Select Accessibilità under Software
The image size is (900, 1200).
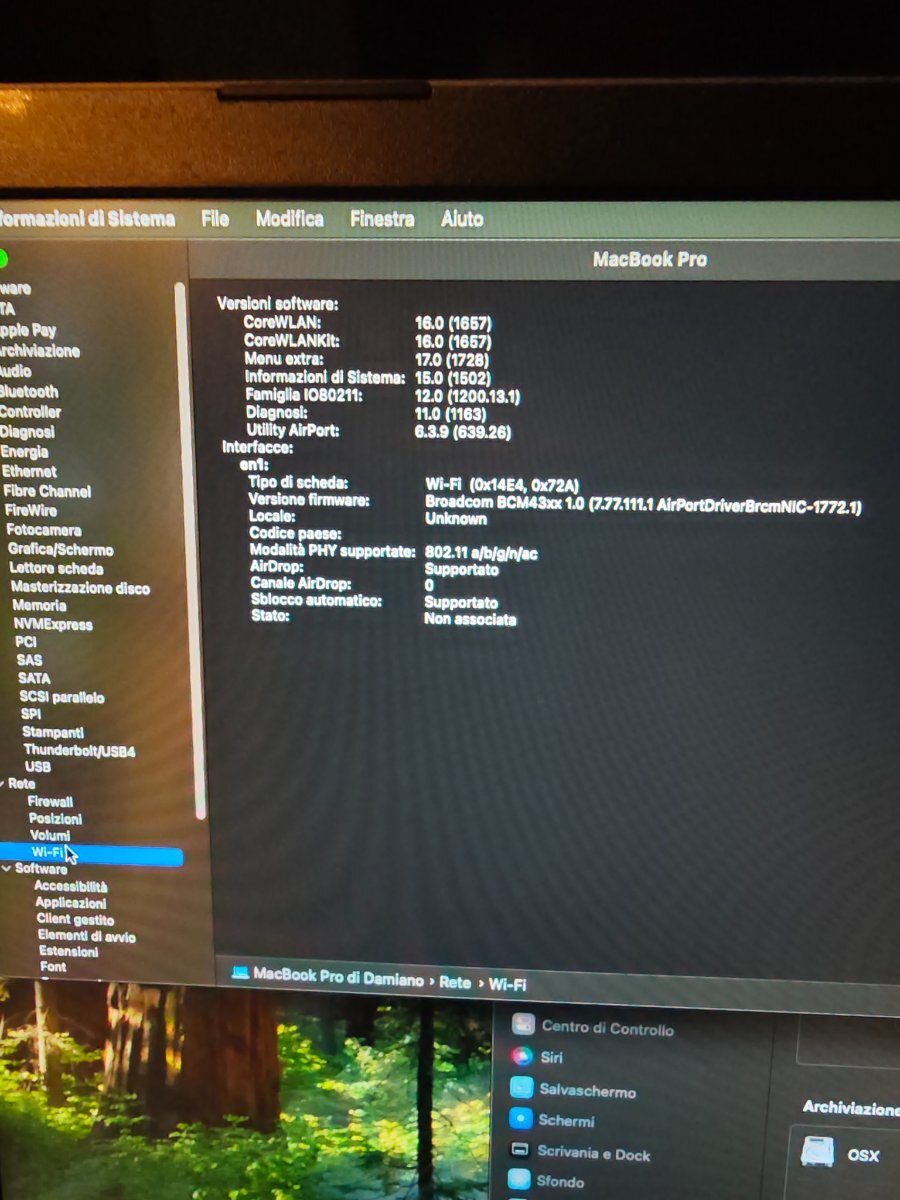[71, 886]
